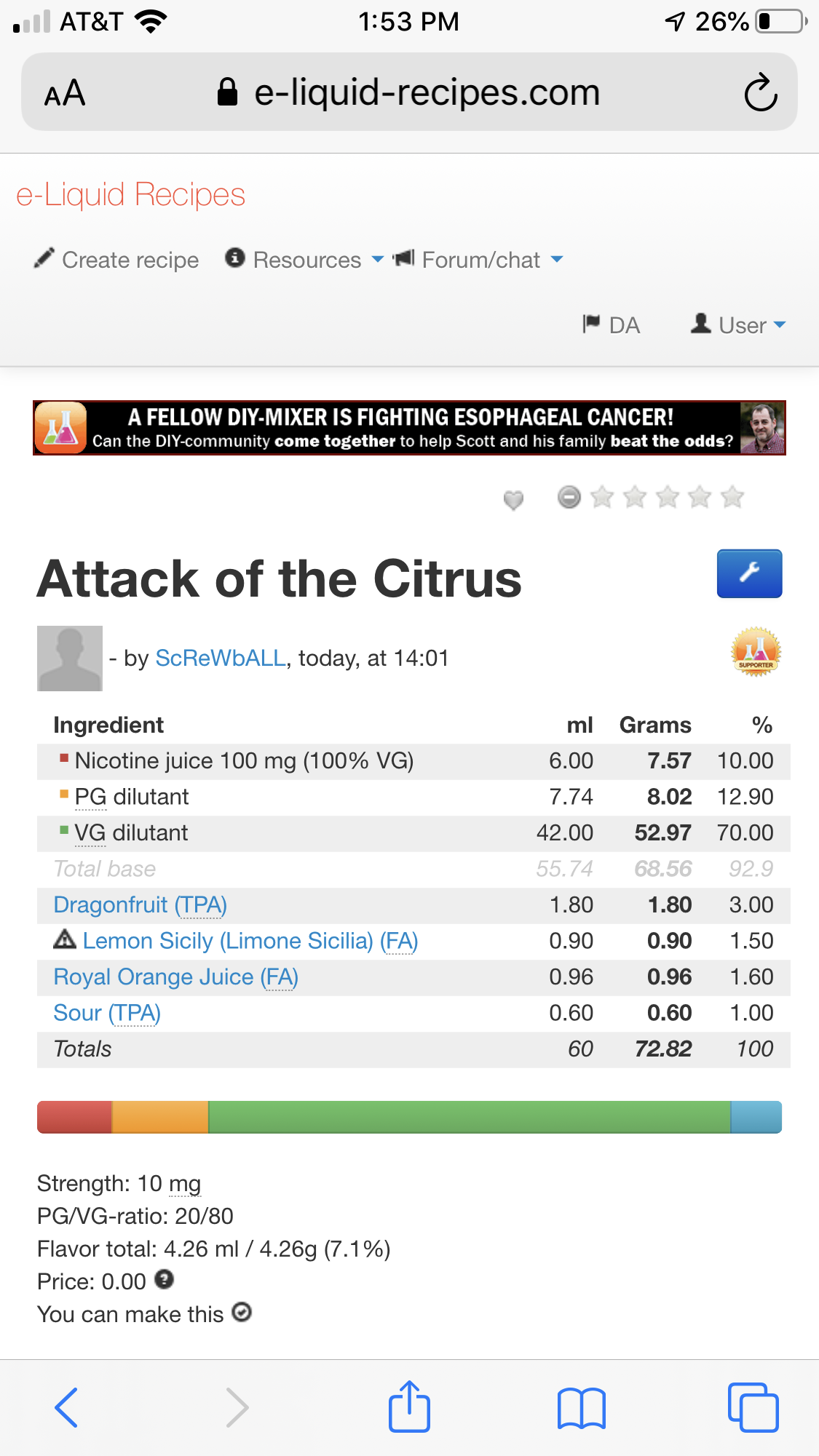
Task: Tap the Safari reload page icon
Action: [761, 92]
